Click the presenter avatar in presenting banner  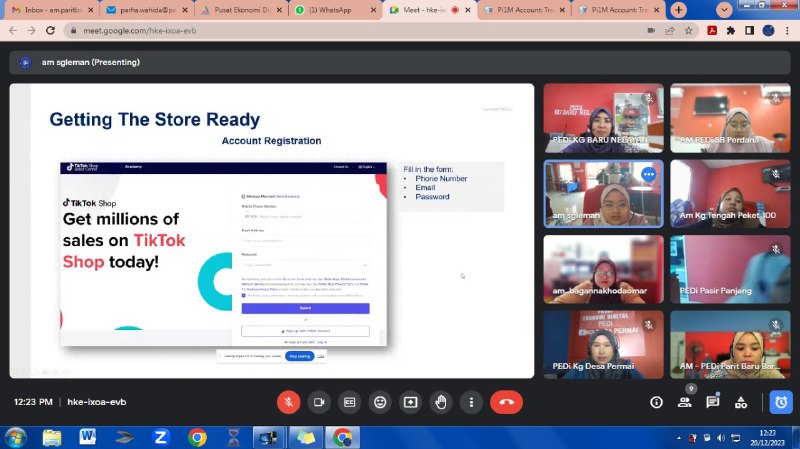click(25, 62)
